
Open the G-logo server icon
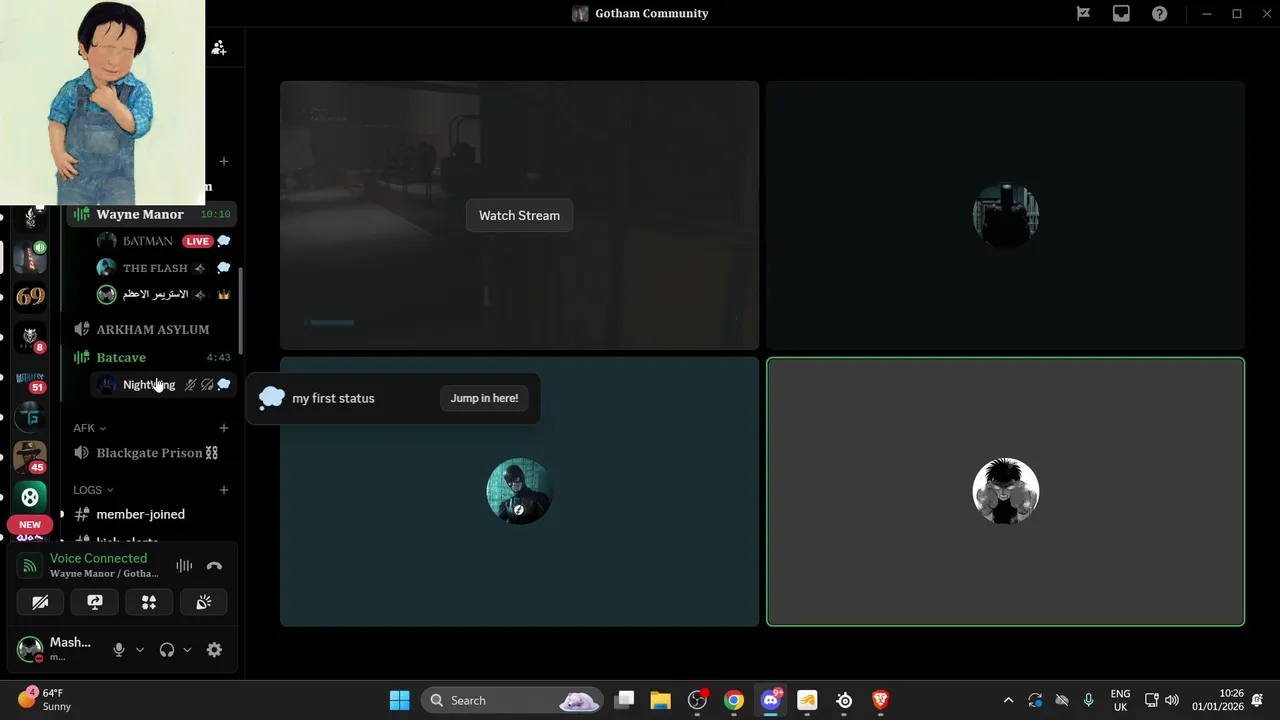tap(30, 417)
